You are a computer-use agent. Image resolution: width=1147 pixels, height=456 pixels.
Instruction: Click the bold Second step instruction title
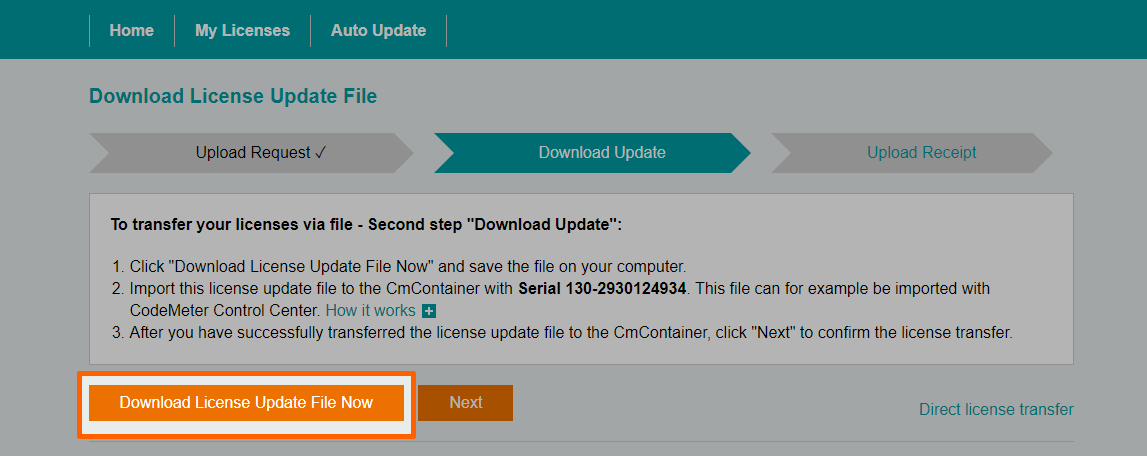click(366, 224)
